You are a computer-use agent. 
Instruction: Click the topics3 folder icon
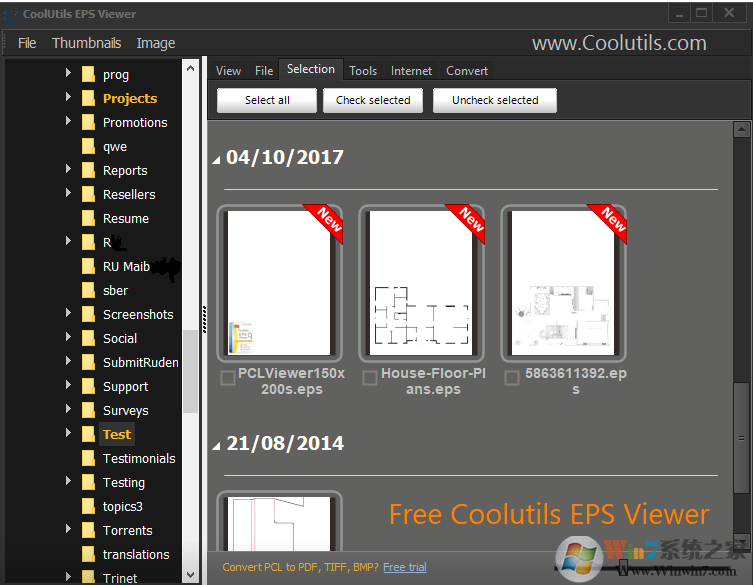[x=88, y=507]
